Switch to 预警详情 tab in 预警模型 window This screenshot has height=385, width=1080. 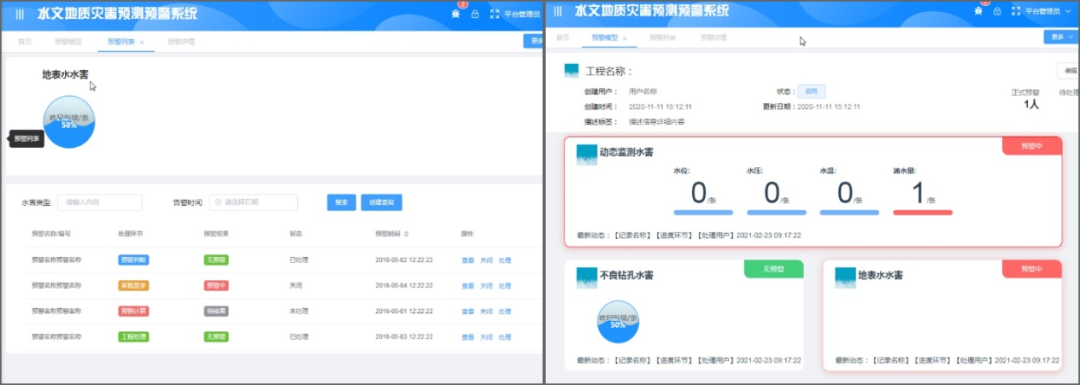pos(714,38)
